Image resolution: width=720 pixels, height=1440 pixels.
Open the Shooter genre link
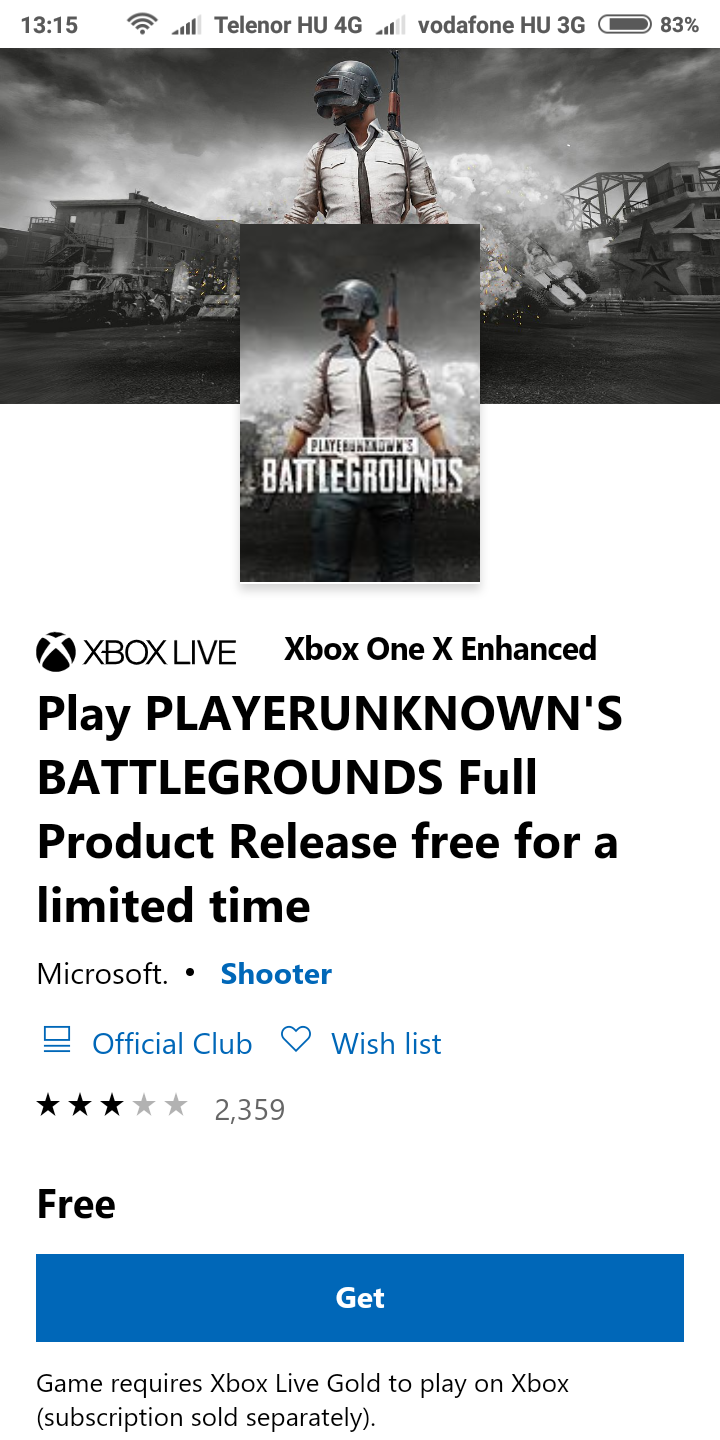(276, 974)
